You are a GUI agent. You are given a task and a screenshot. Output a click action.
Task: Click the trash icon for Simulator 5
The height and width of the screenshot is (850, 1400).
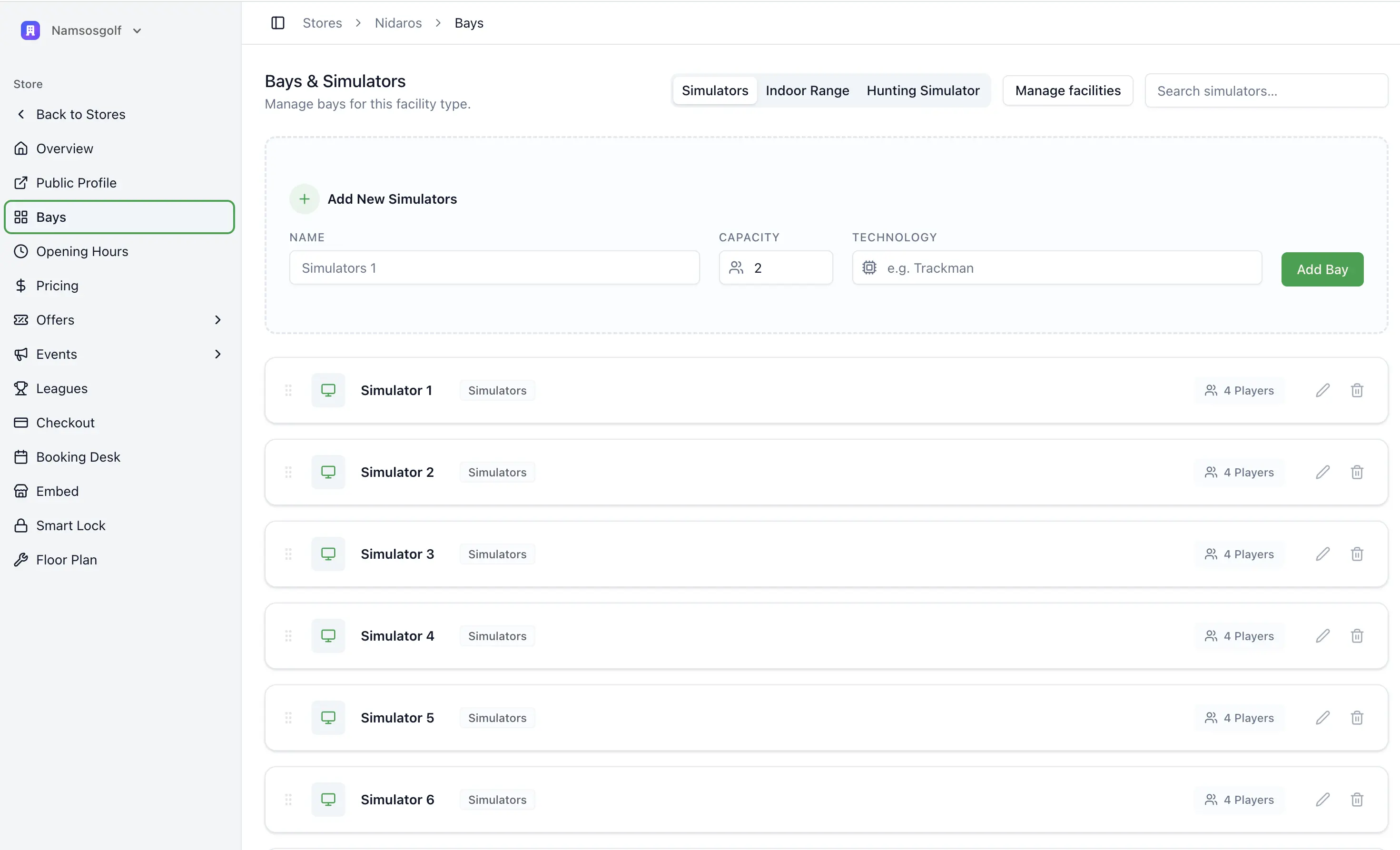(x=1357, y=718)
